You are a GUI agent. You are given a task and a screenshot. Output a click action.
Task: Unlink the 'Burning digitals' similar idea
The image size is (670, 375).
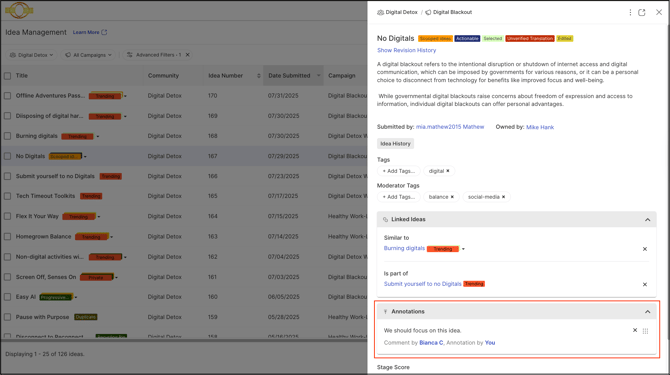pyautogui.click(x=645, y=249)
